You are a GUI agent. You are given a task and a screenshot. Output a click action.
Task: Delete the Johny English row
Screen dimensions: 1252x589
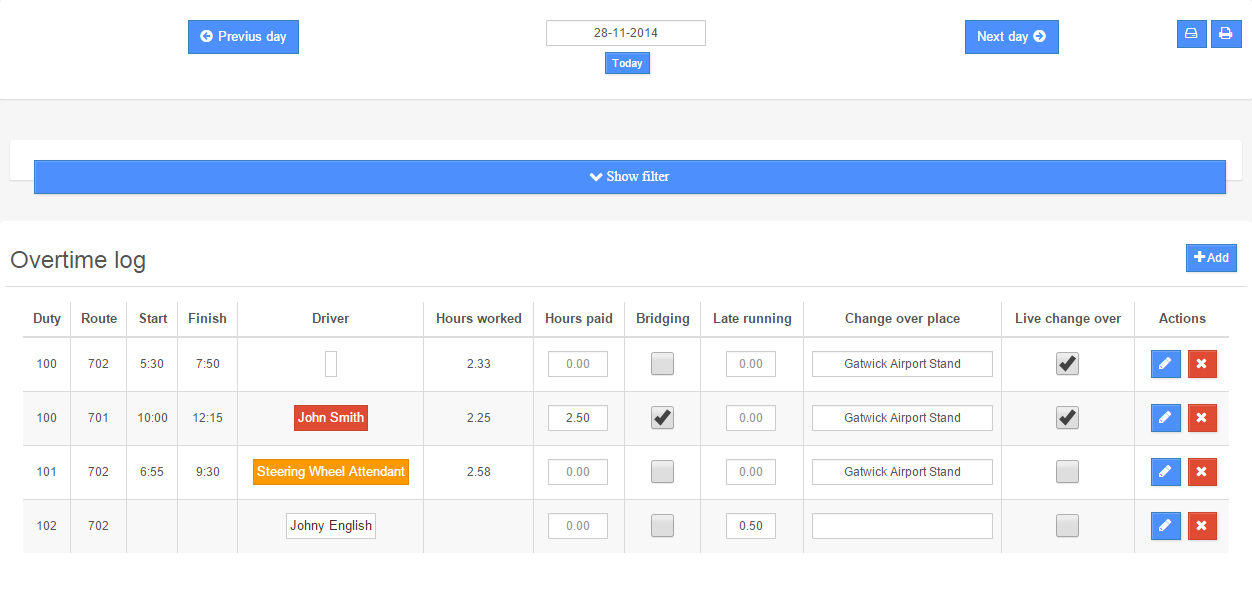1202,526
